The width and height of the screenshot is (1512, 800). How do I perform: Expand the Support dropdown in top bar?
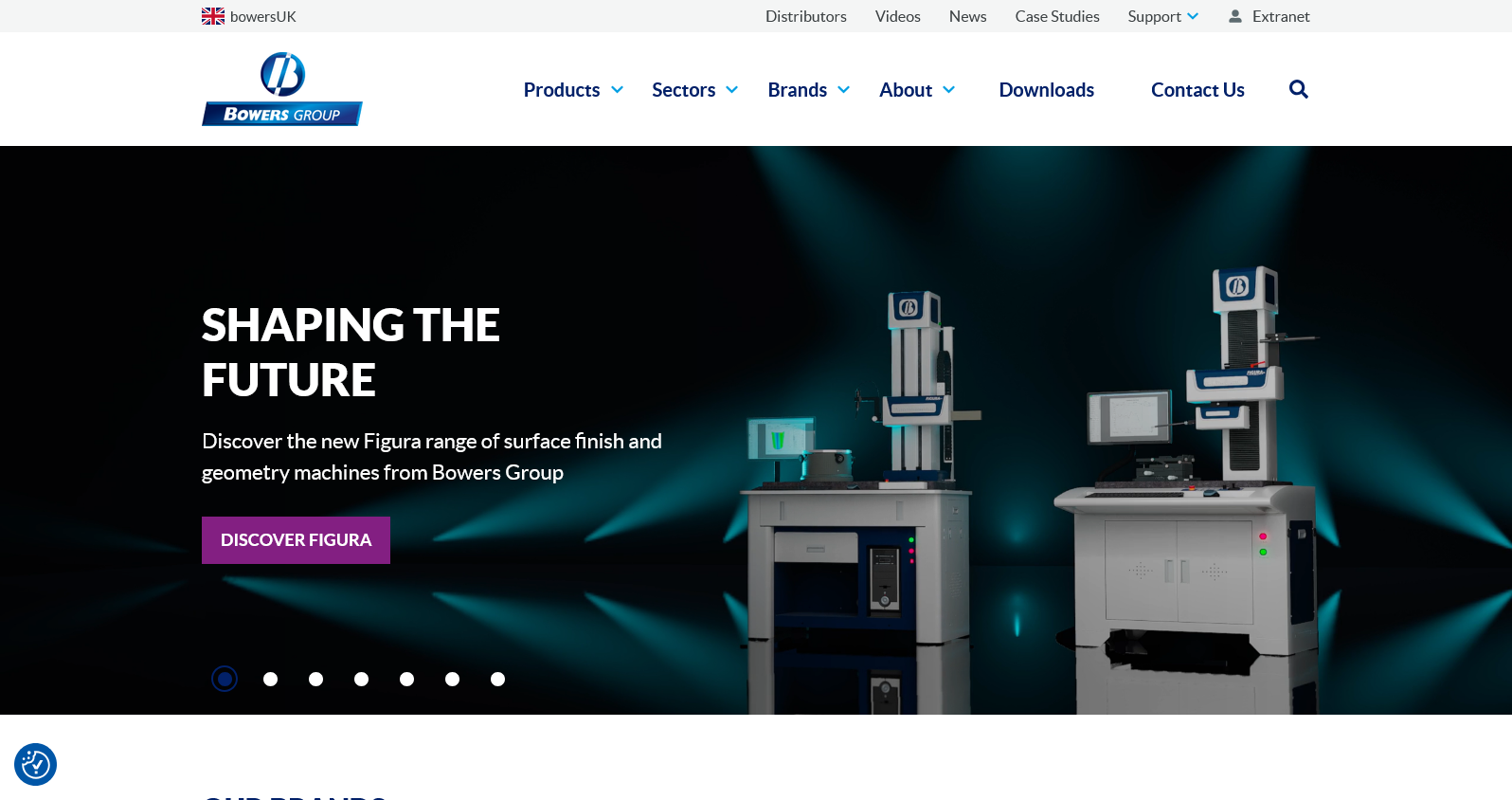pyautogui.click(x=1162, y=16)
